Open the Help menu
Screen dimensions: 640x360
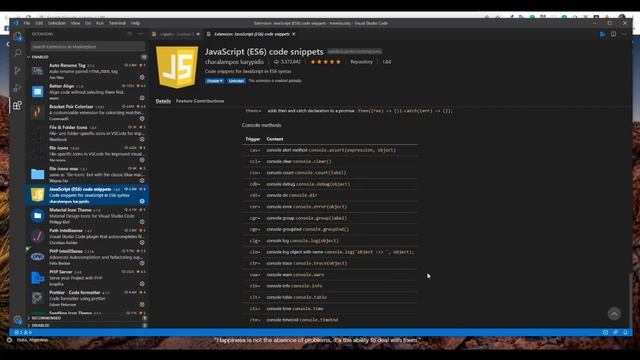135,23
